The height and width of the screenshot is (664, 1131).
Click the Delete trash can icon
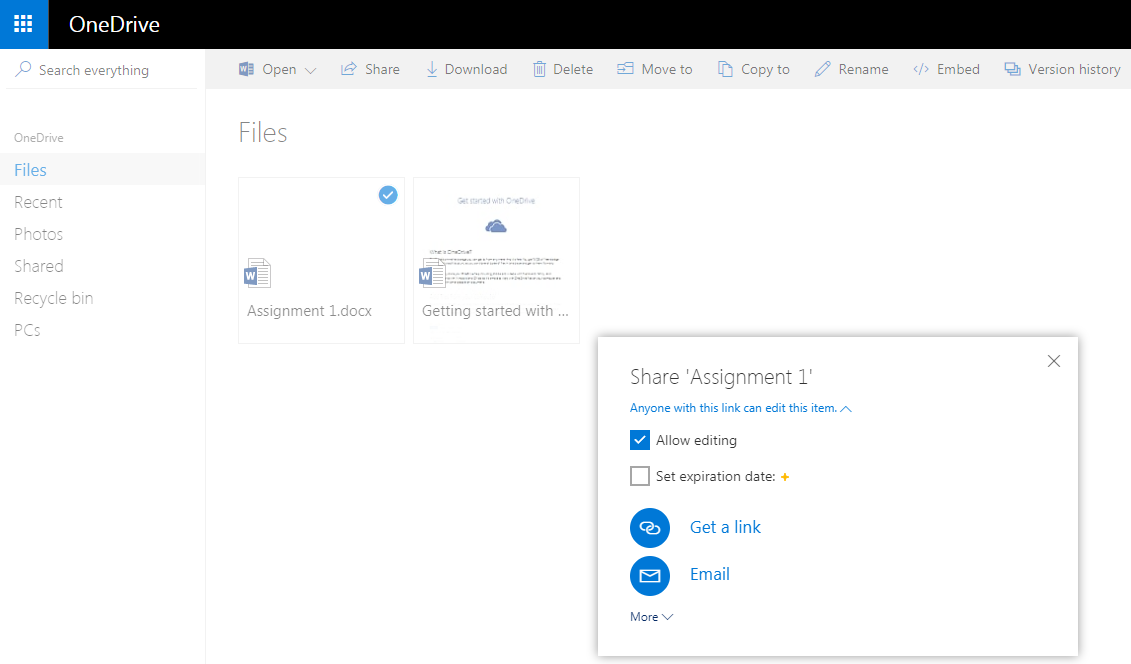pos(539,69)
